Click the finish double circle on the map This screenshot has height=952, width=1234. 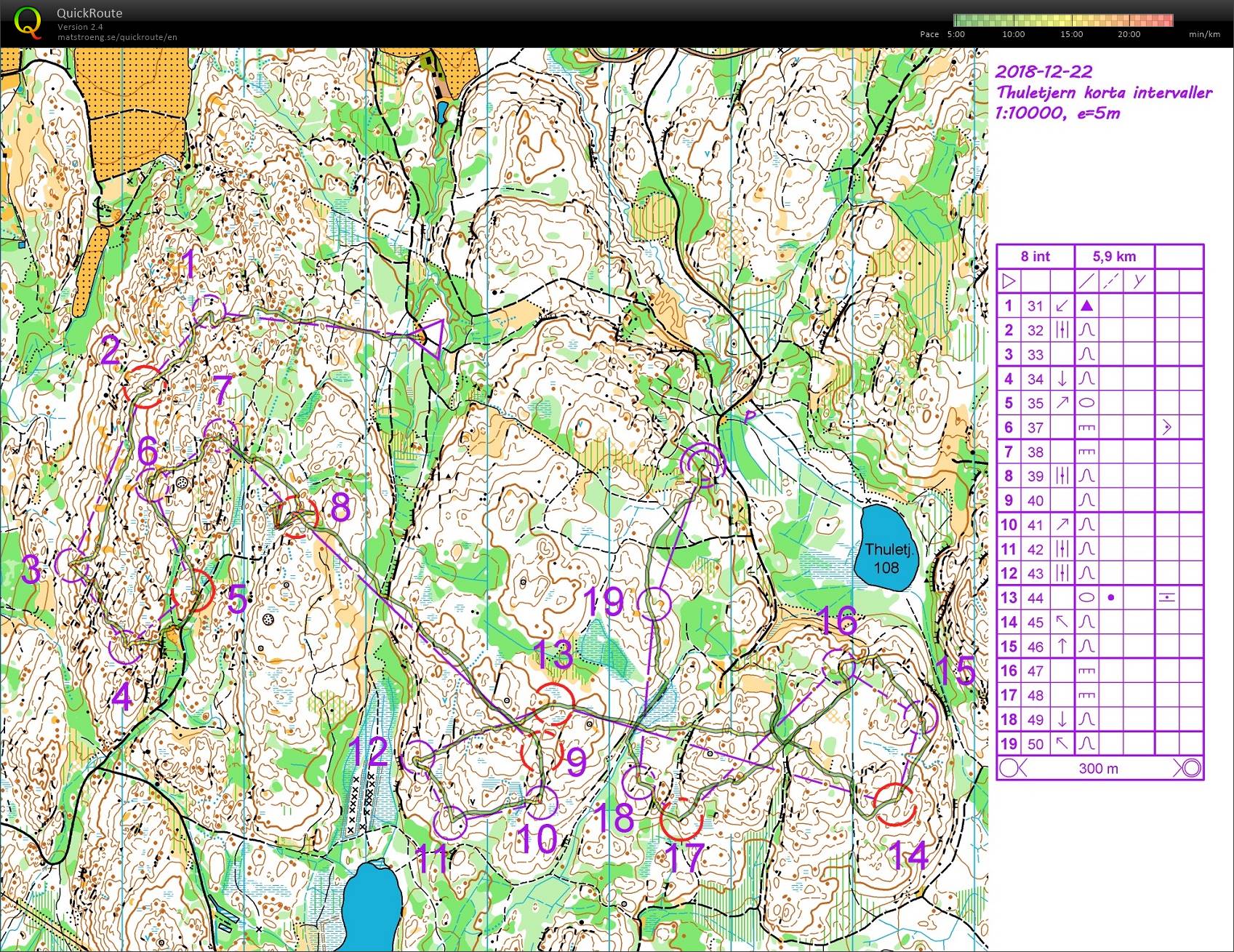703,462
